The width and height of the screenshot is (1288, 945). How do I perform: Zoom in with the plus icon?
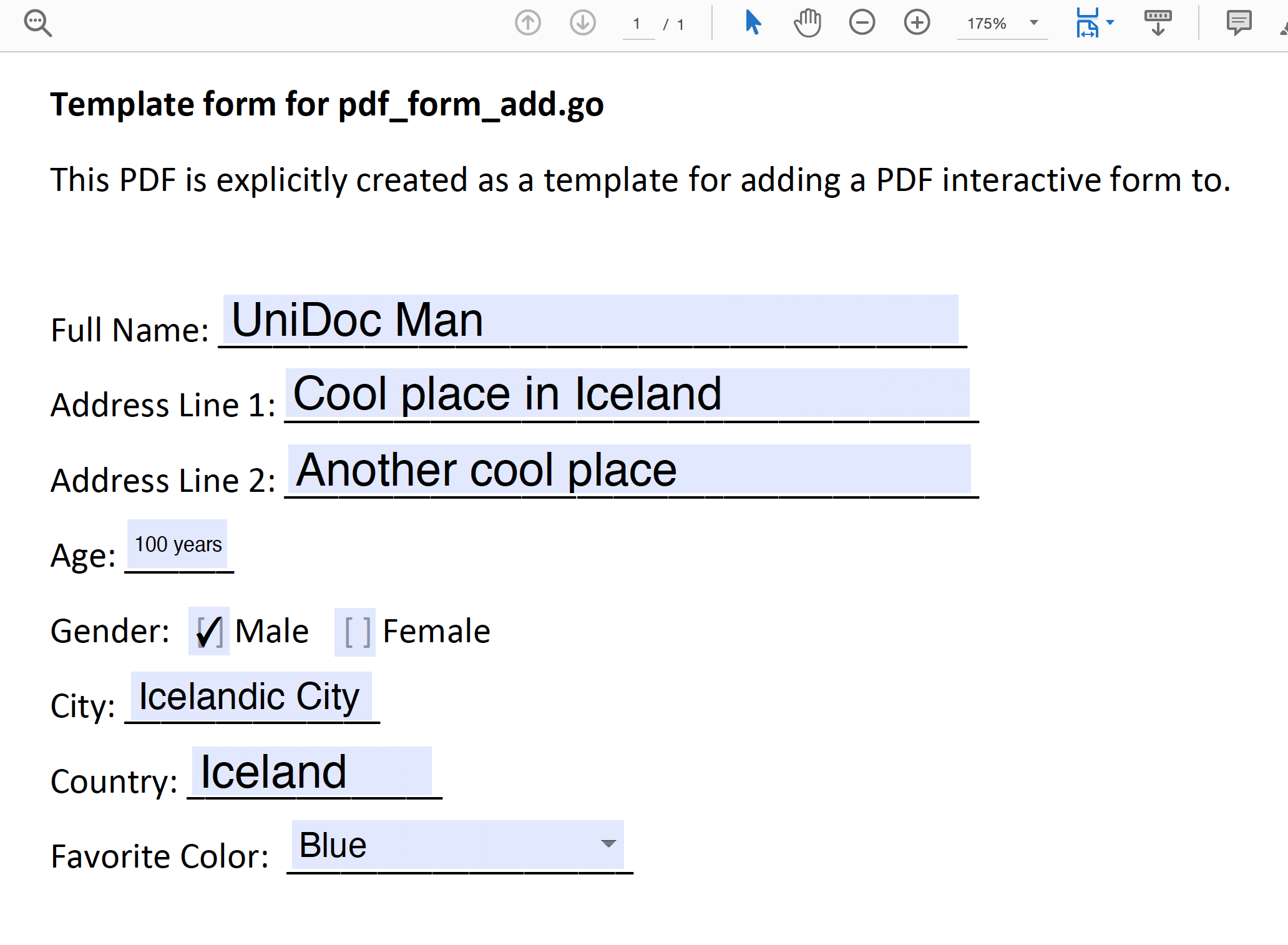pos(917,23)
